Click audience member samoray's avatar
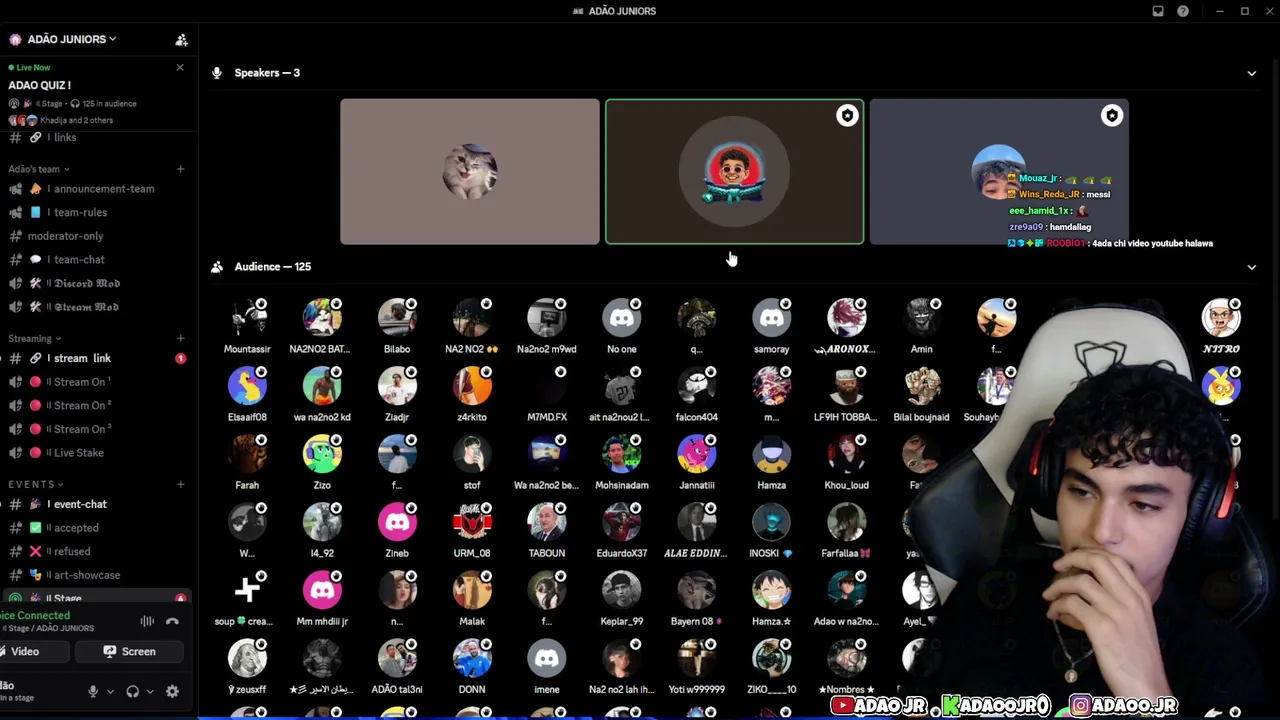Viewport: 1280px width, 720px height. tap(772, 318)
